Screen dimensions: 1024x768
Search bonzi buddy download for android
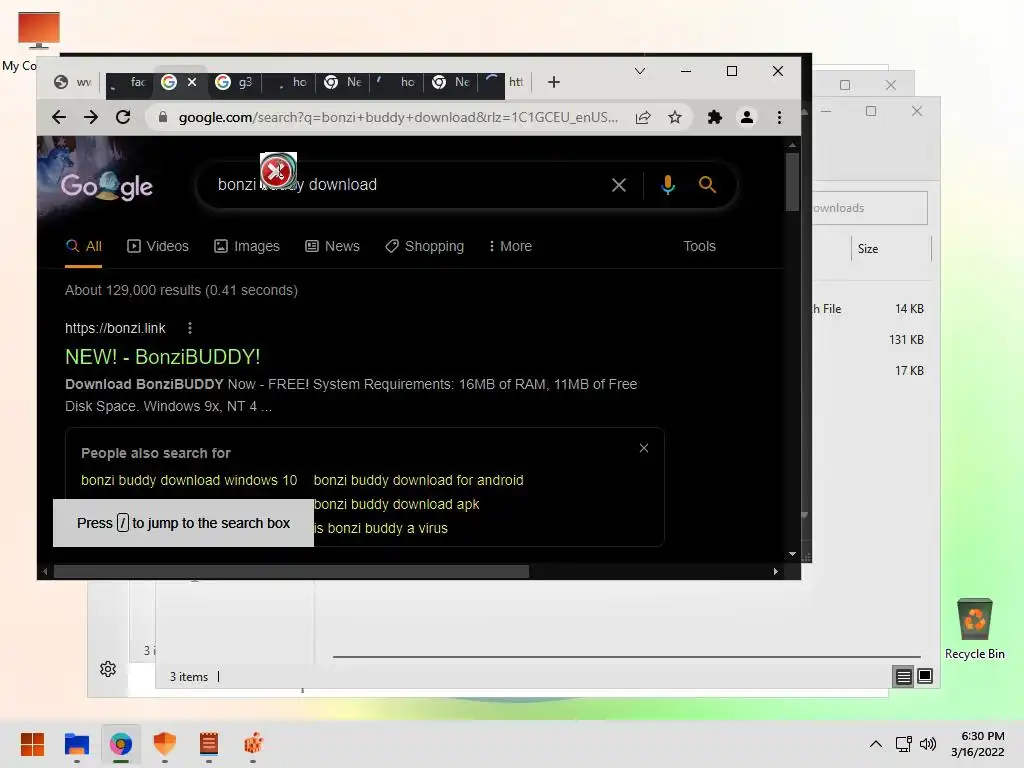click(x=419, y=480)
